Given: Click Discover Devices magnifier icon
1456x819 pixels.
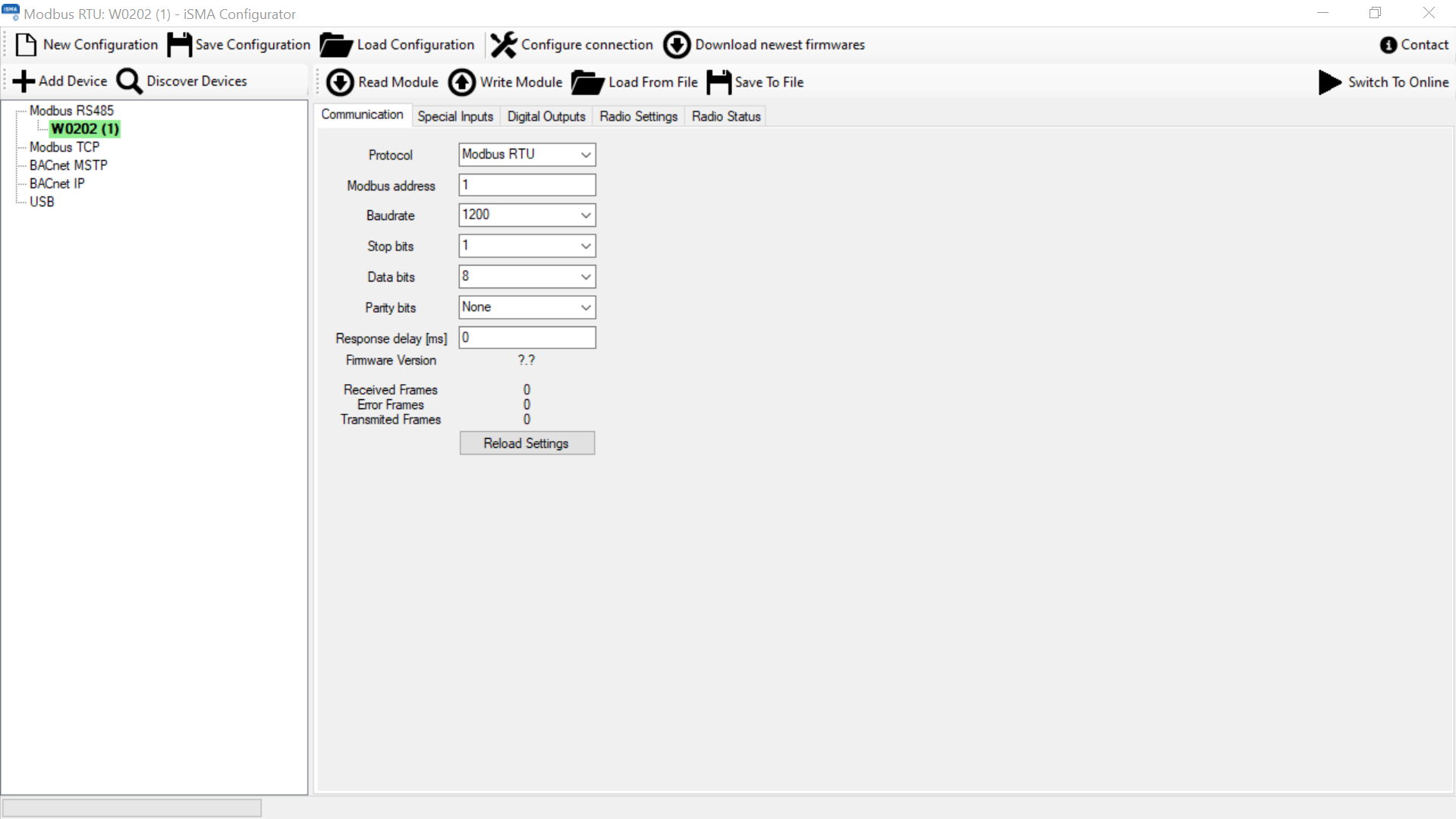Looking at the screenshot, I should (129, 81).
